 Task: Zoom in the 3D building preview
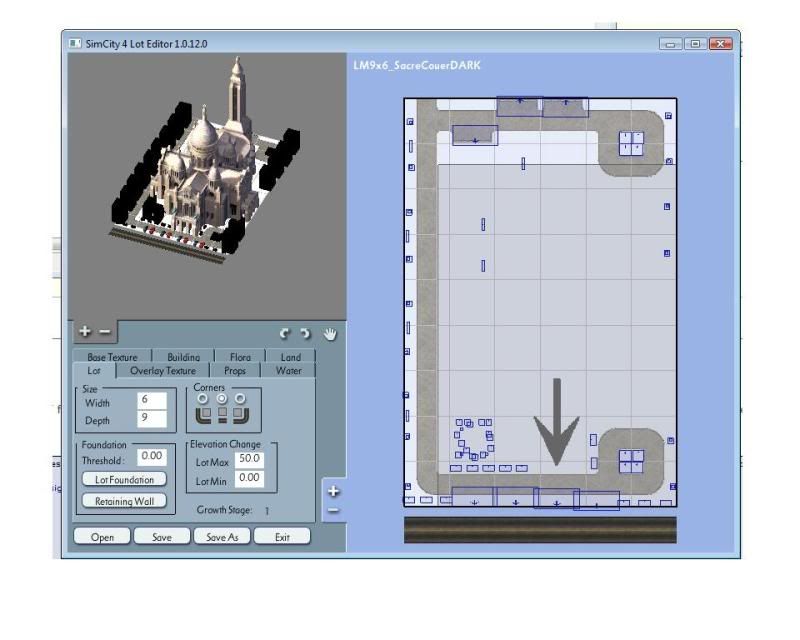[85, 331]
